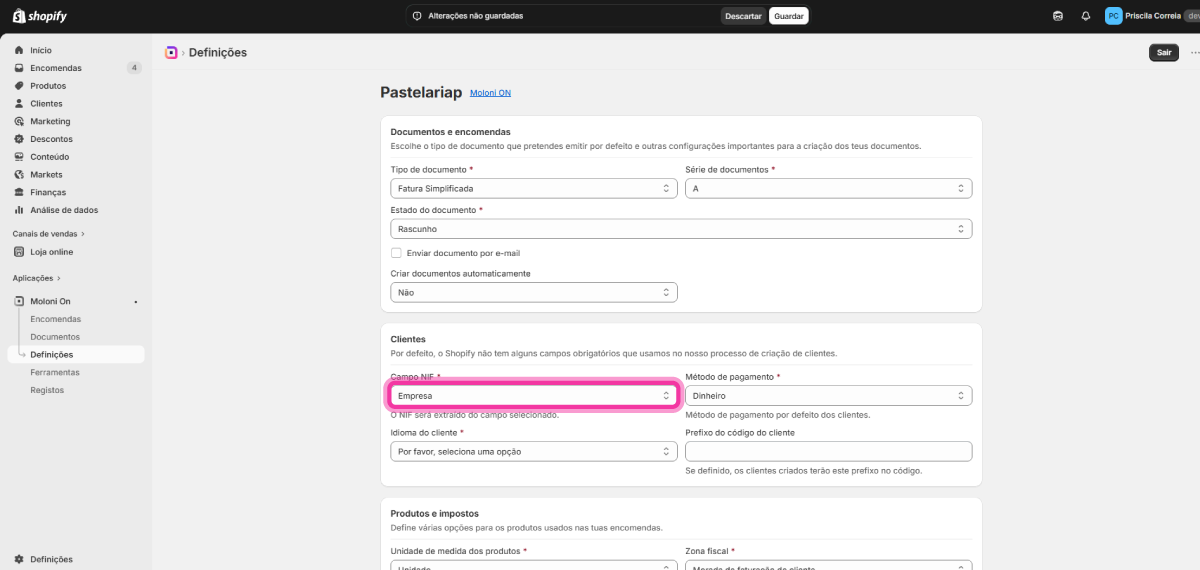Open the notifications bell
Viewport: 1200px width, 570px height.
pos(1086,16)
